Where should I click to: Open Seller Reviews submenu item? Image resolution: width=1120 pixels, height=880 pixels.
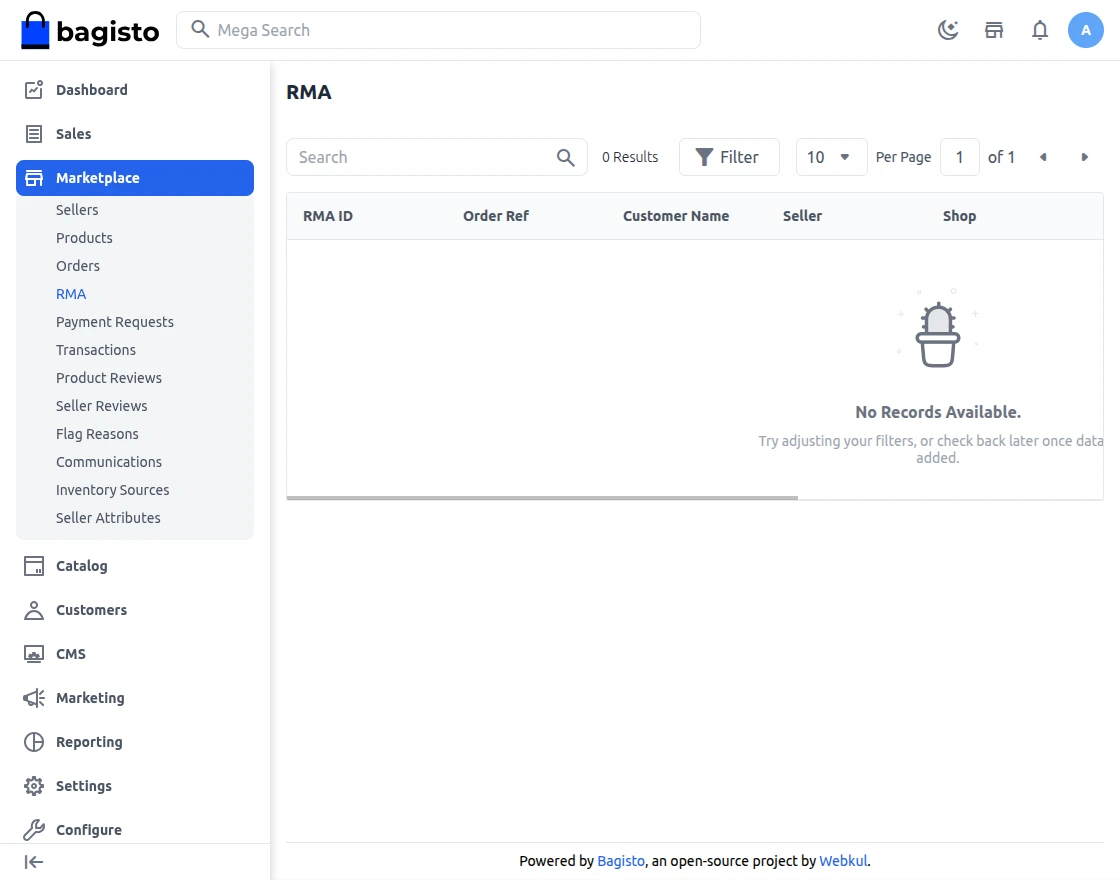101,406
